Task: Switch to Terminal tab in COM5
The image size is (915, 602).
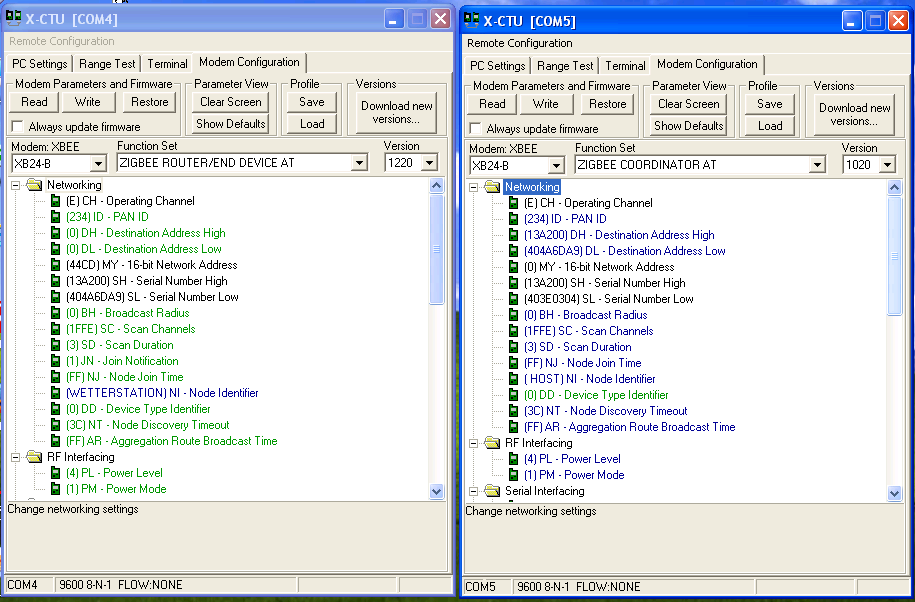Action: pos(626,66)
